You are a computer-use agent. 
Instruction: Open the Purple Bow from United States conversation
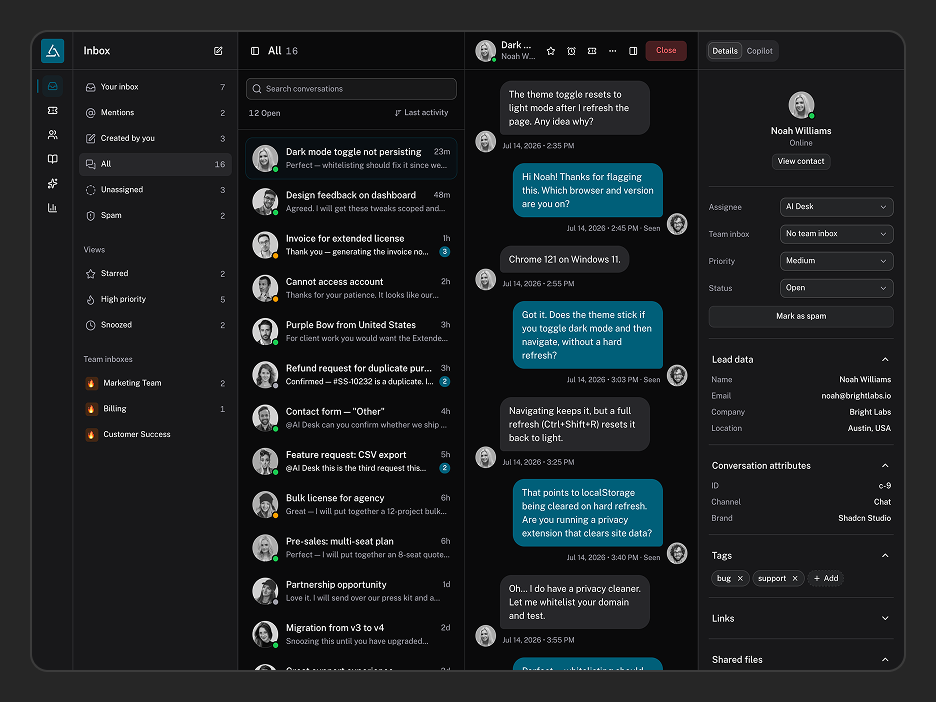351,332
